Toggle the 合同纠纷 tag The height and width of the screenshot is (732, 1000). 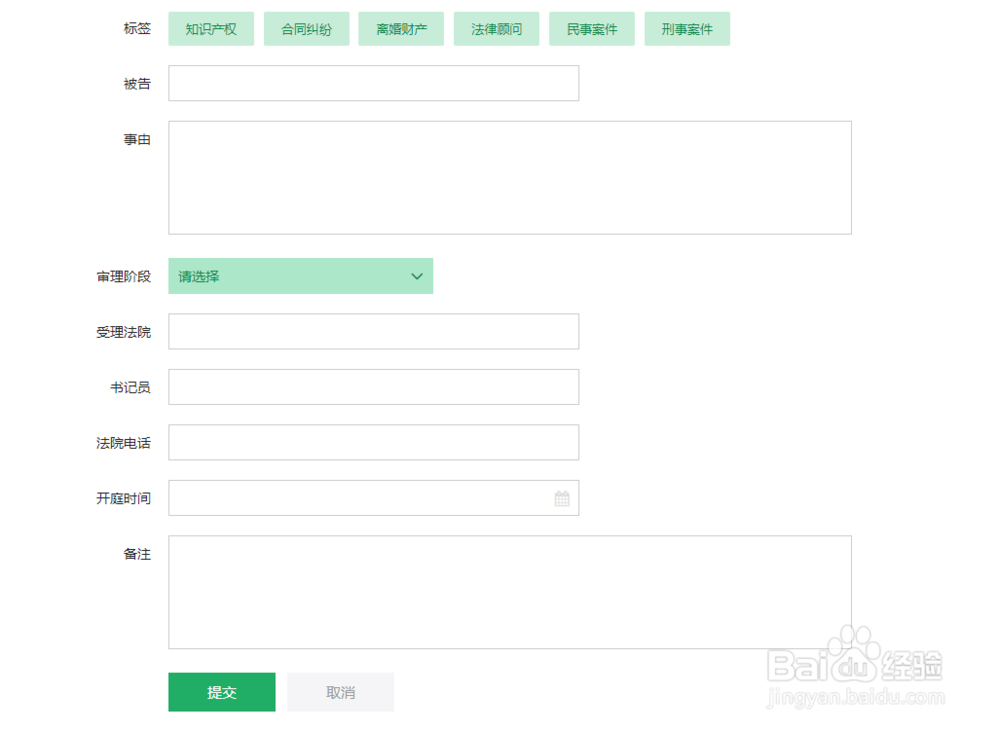click(x=306, y=29)
